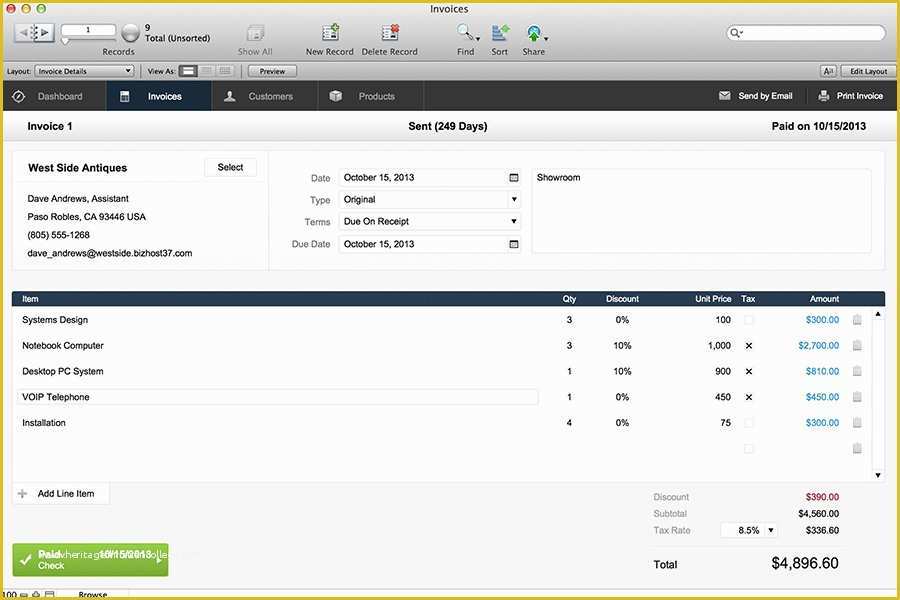Viewport: 900px width, 600px height.
Task: Open the Find options arrow
Action: (478, 39)
